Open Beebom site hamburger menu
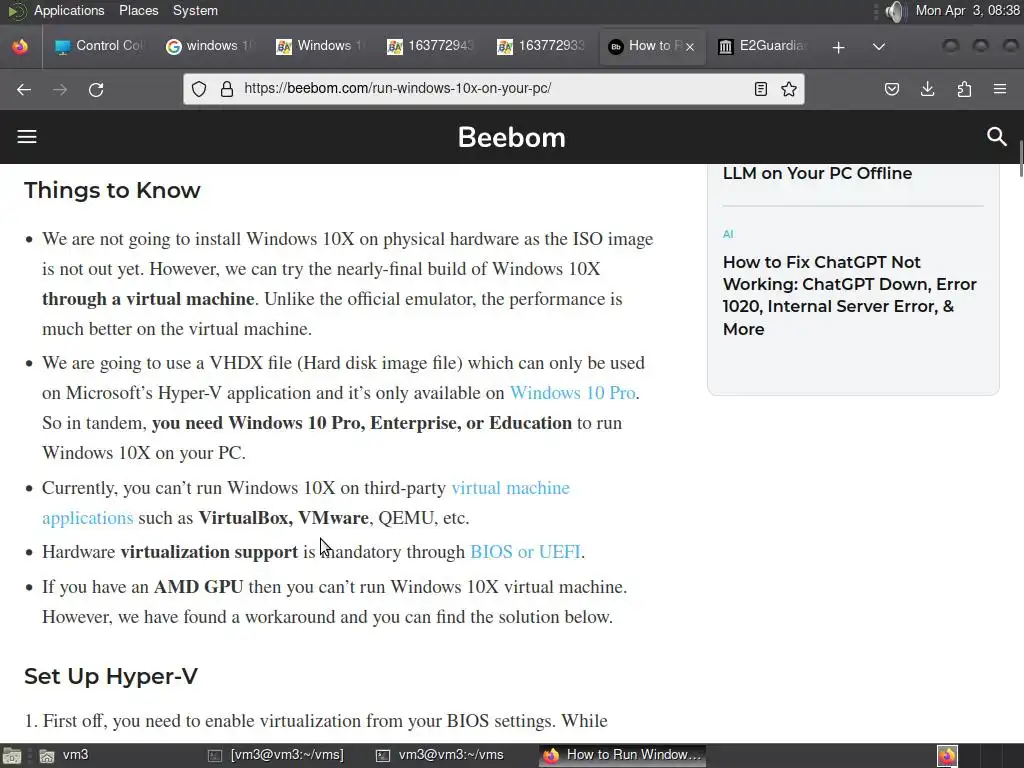The width and height of the screenshot is (1024, 768). (27, 136)
